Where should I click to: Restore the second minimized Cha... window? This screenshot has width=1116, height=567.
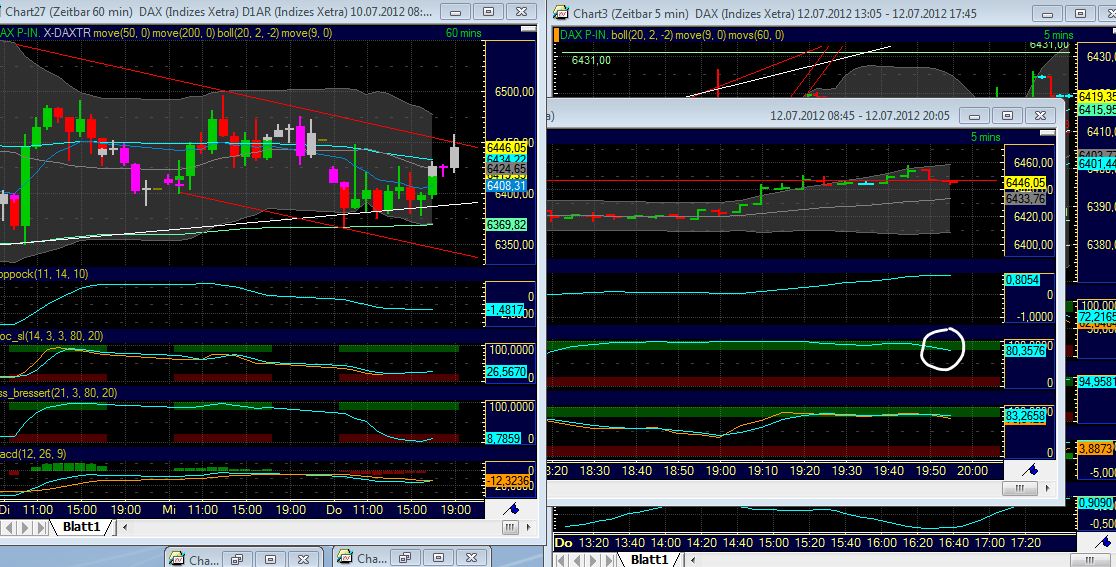coord(405,558)
